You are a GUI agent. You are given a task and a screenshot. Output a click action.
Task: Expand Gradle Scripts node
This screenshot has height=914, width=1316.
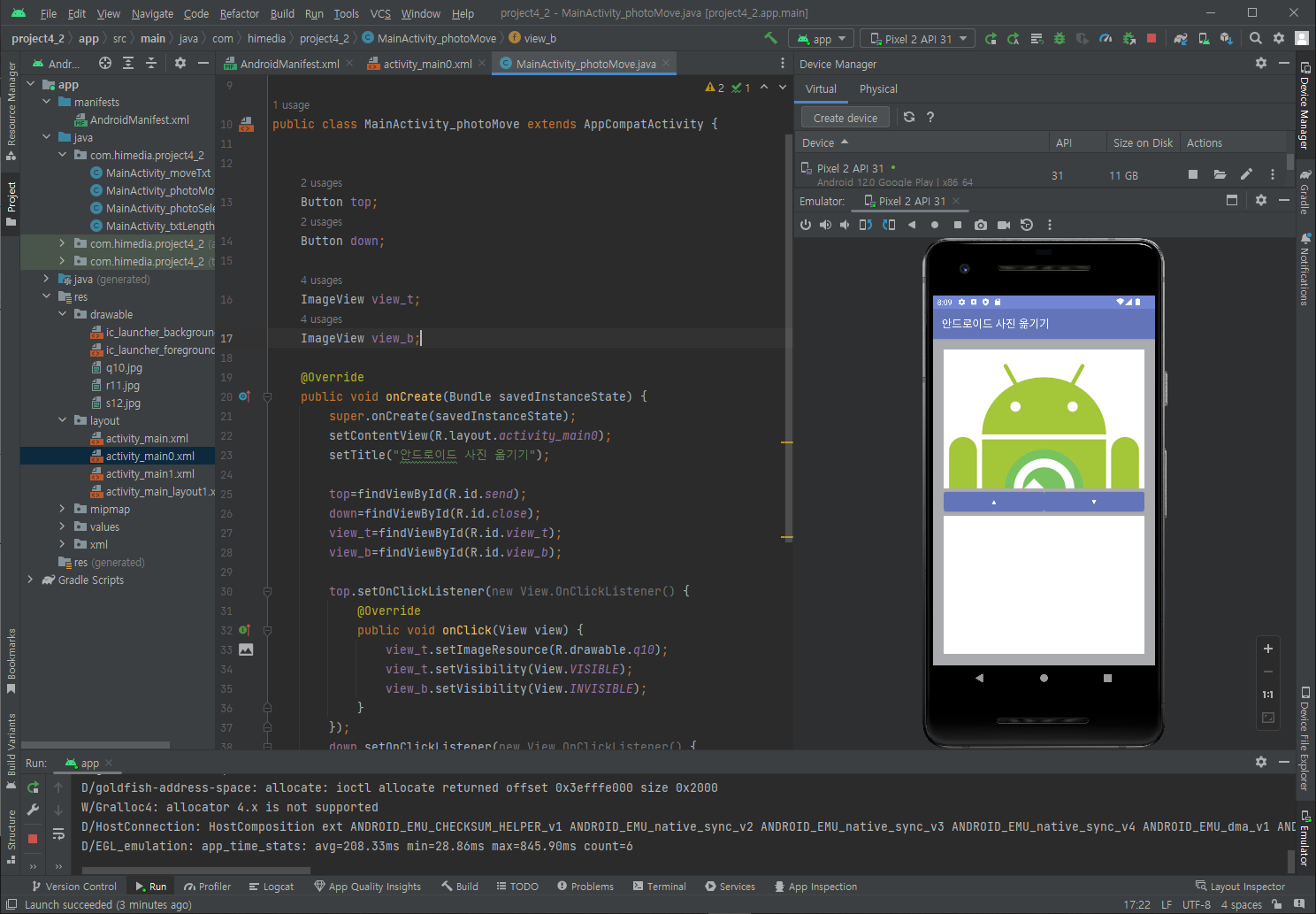[x=31, y=580]
